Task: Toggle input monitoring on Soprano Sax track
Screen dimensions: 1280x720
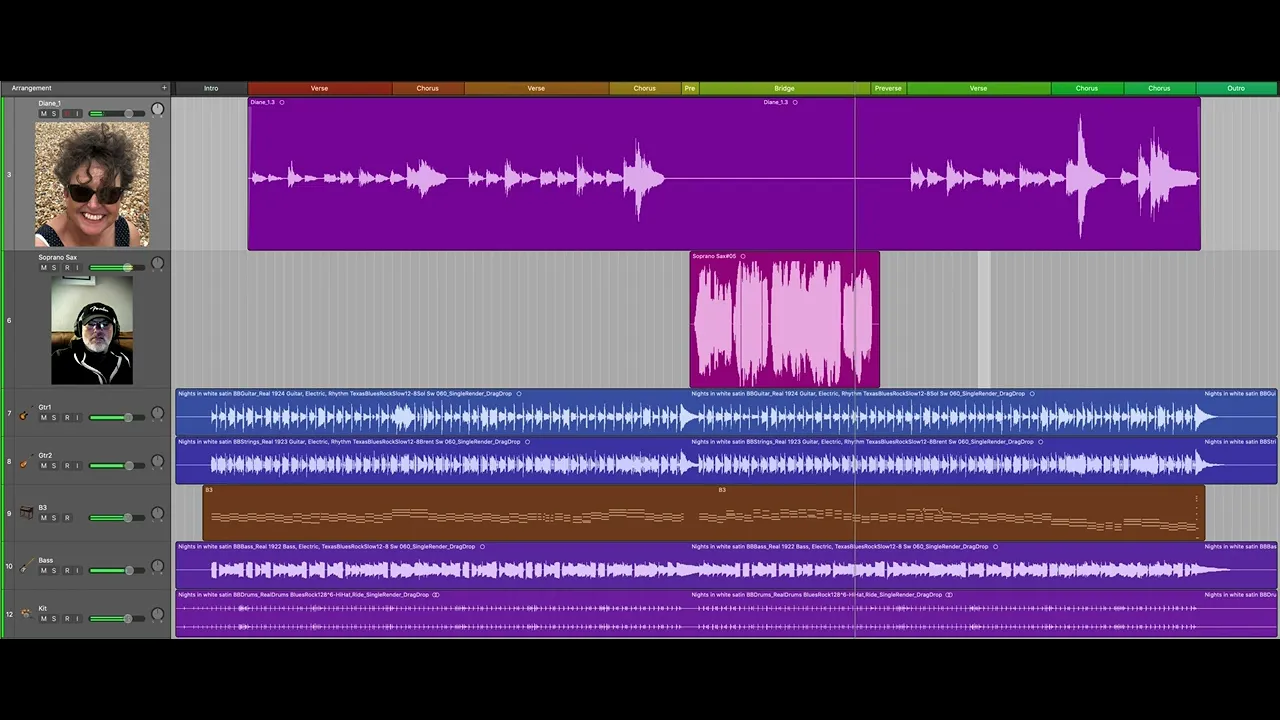Action: click(x=77, y=268)
